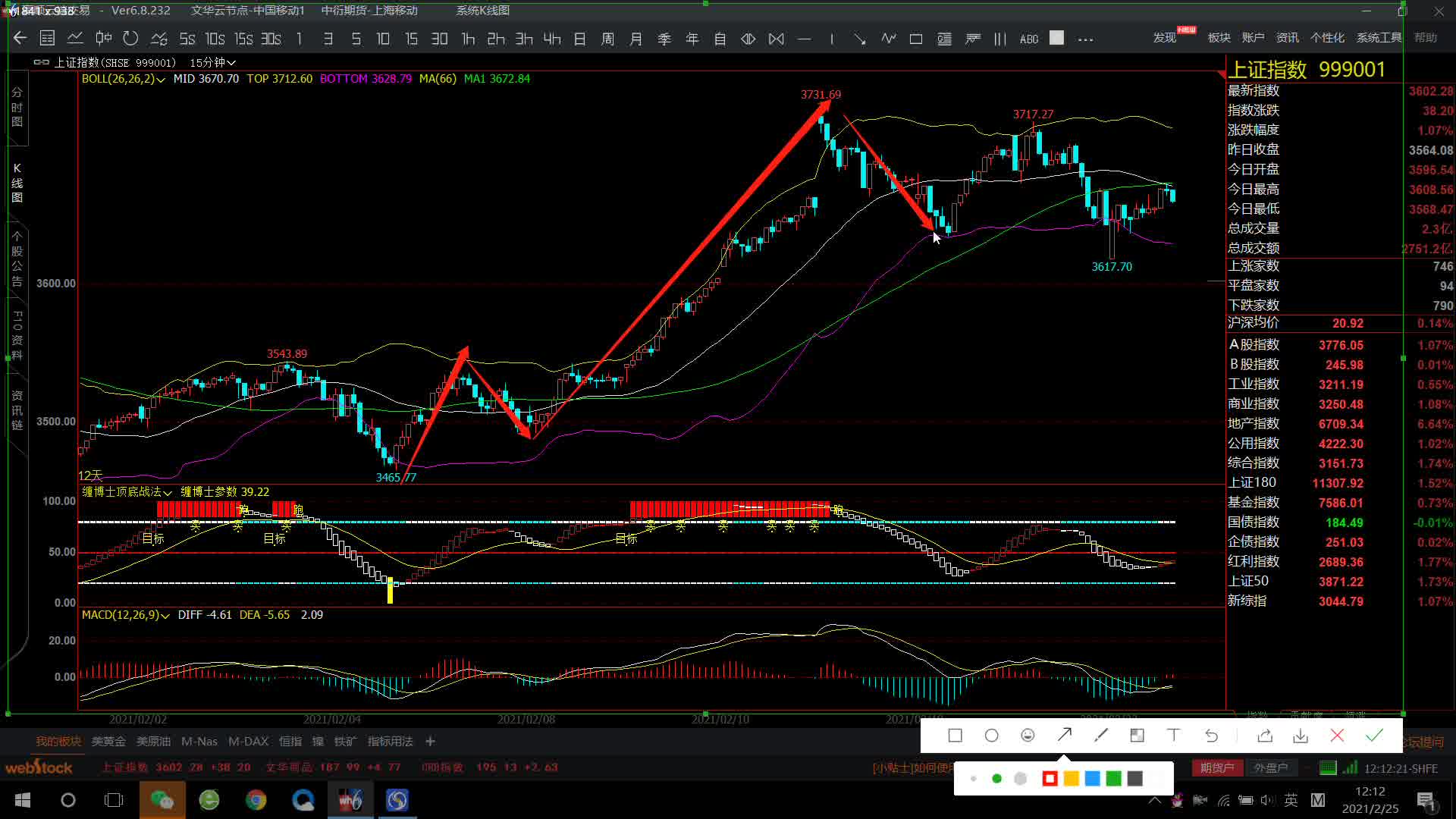Click the chart switch icon beside refresh
The height and width of the screenshot is (819, 1456).
158,38
